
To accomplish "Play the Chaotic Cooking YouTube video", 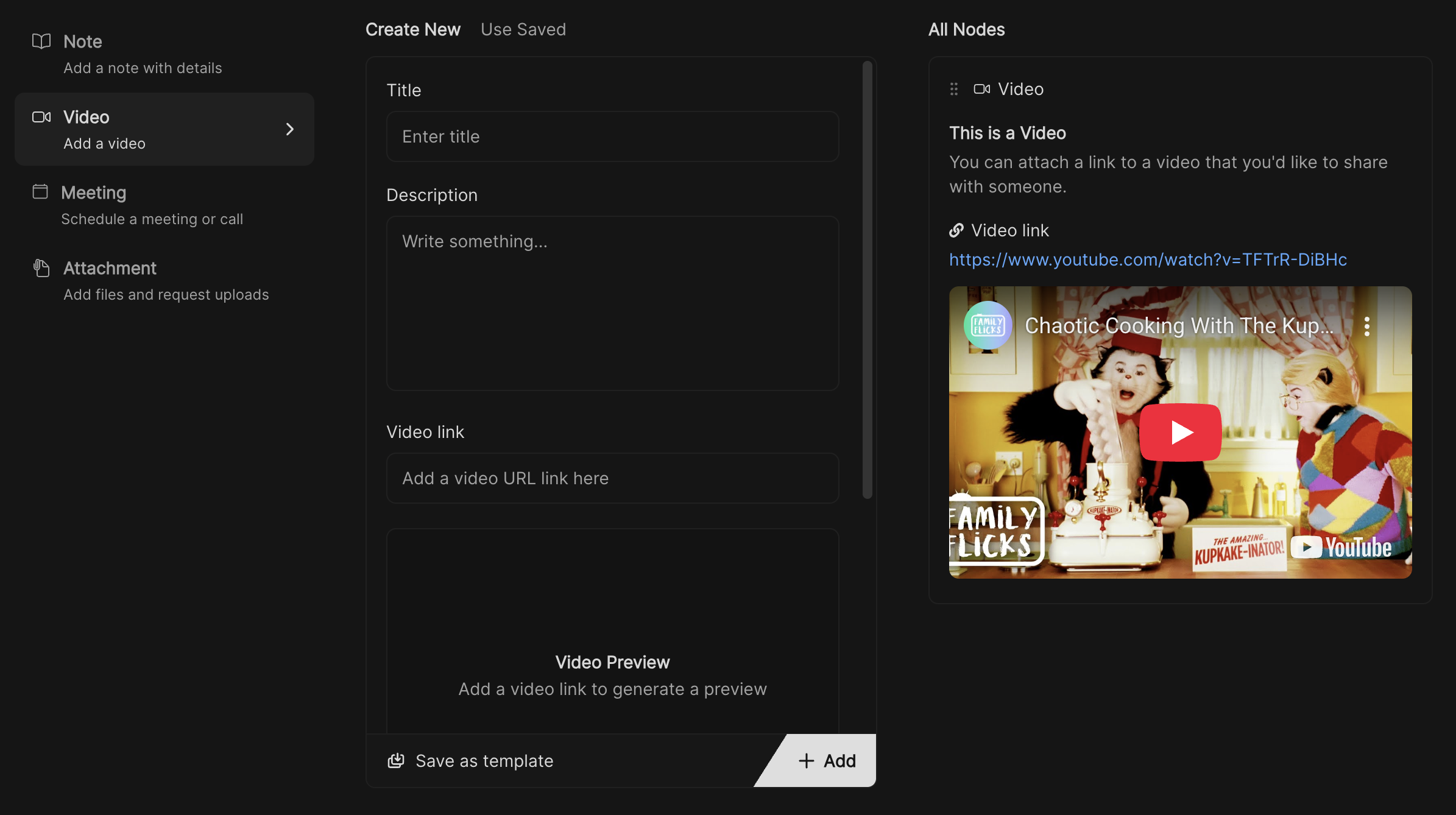I will coord(1180,432).
